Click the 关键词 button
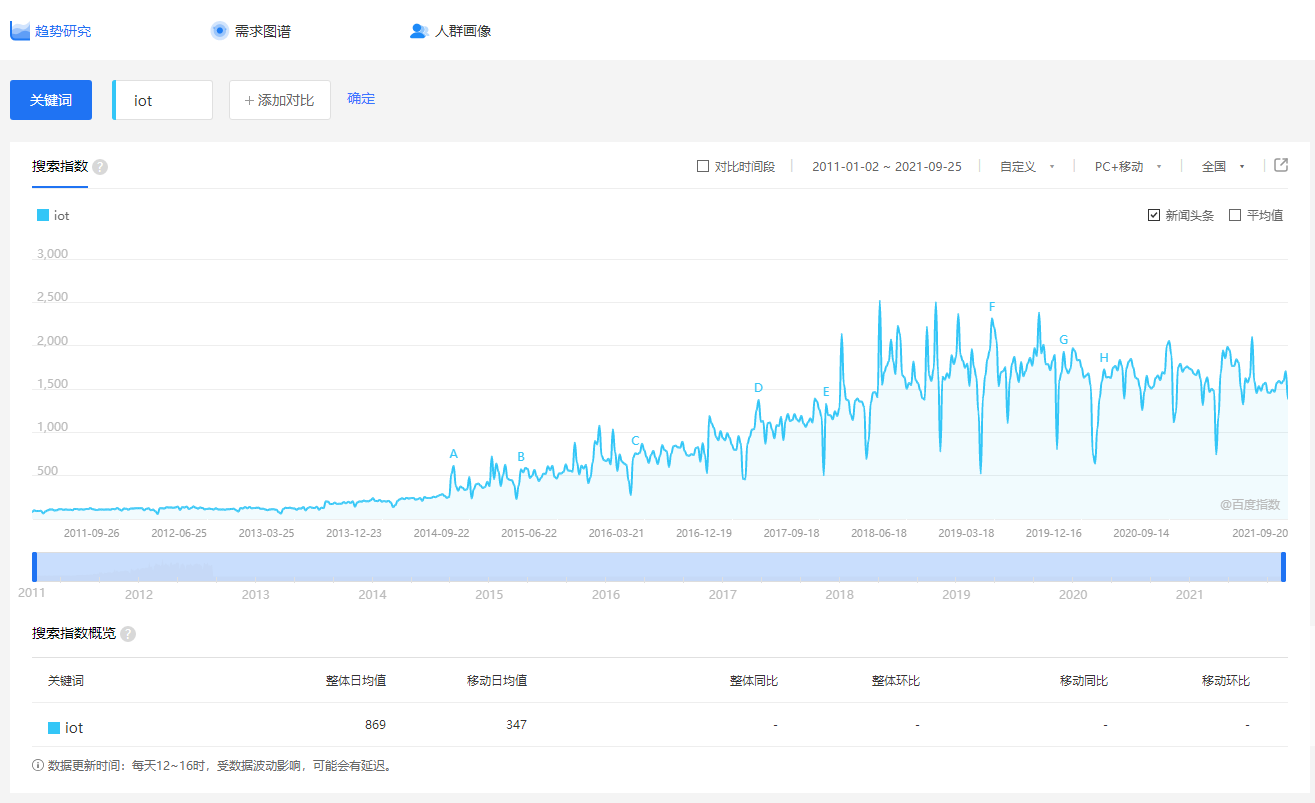 51,100
